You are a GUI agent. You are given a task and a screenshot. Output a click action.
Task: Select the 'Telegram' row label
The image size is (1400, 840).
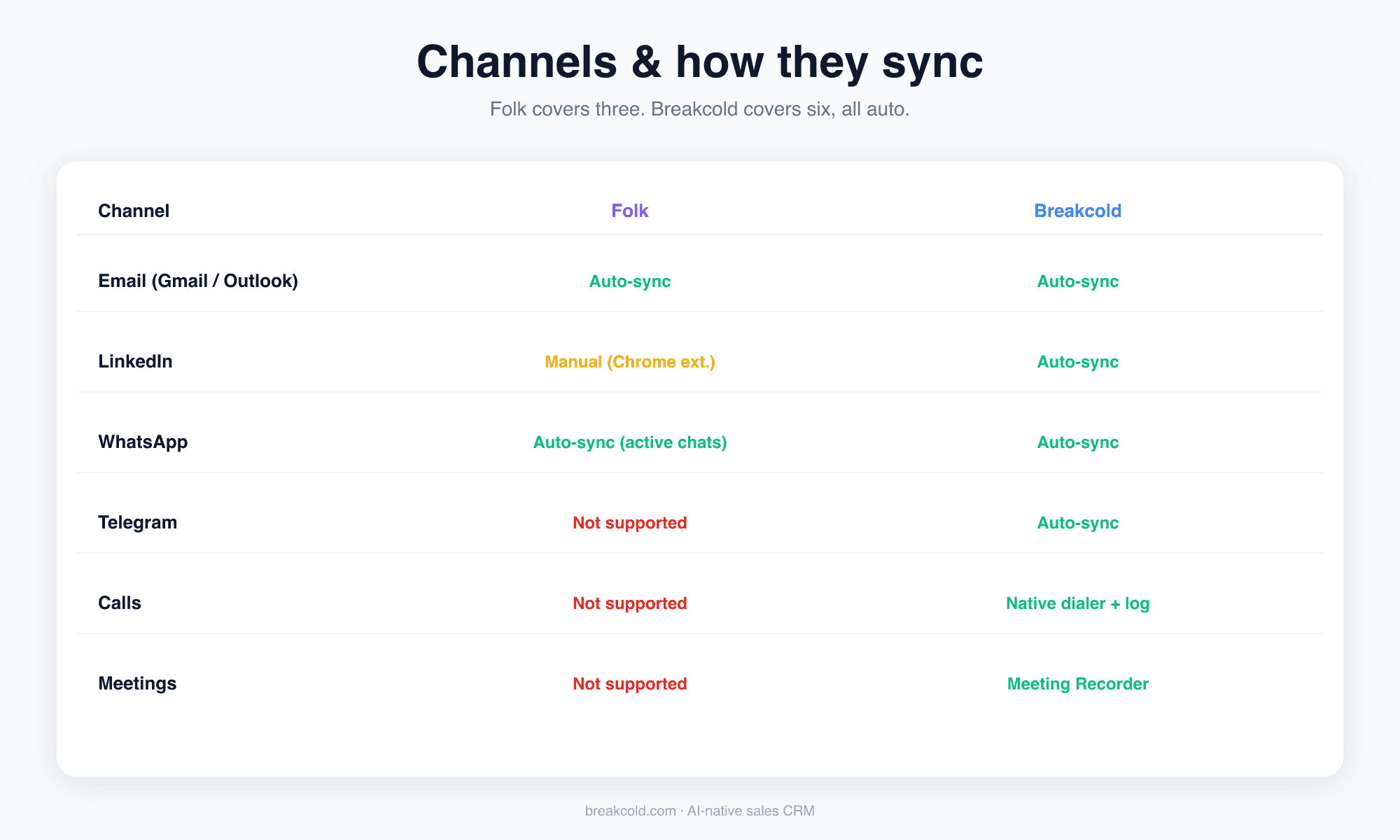(x=137, y=522)
